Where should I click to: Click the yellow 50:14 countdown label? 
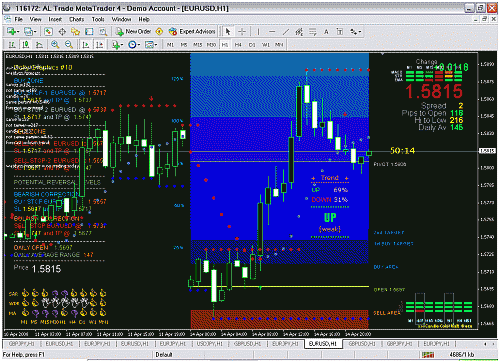click(402, 151)
